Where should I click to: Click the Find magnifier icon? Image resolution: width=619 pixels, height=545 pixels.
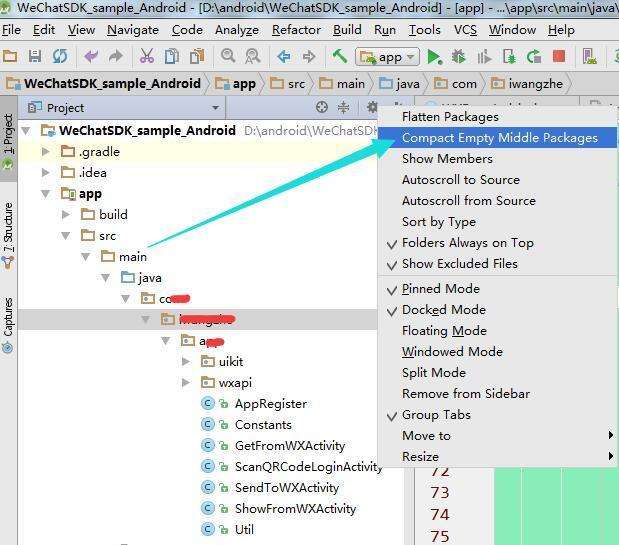(228, 56)
